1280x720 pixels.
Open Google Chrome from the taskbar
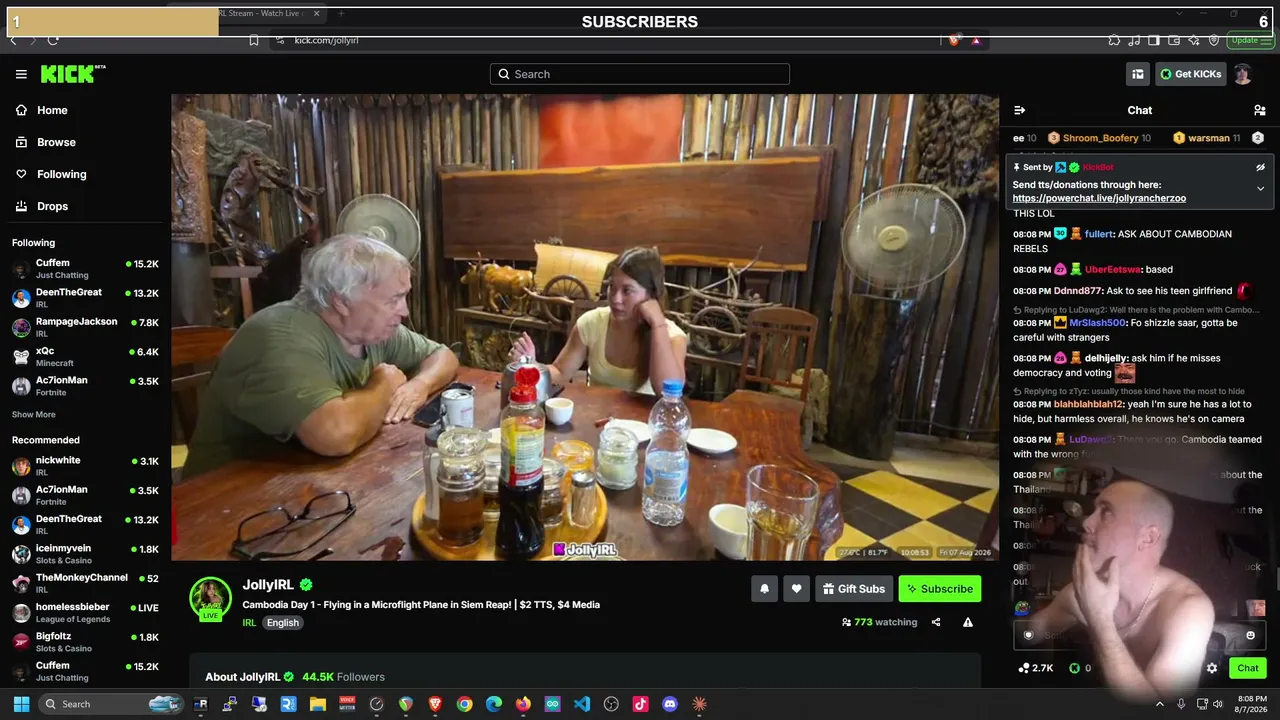point(464,704)
